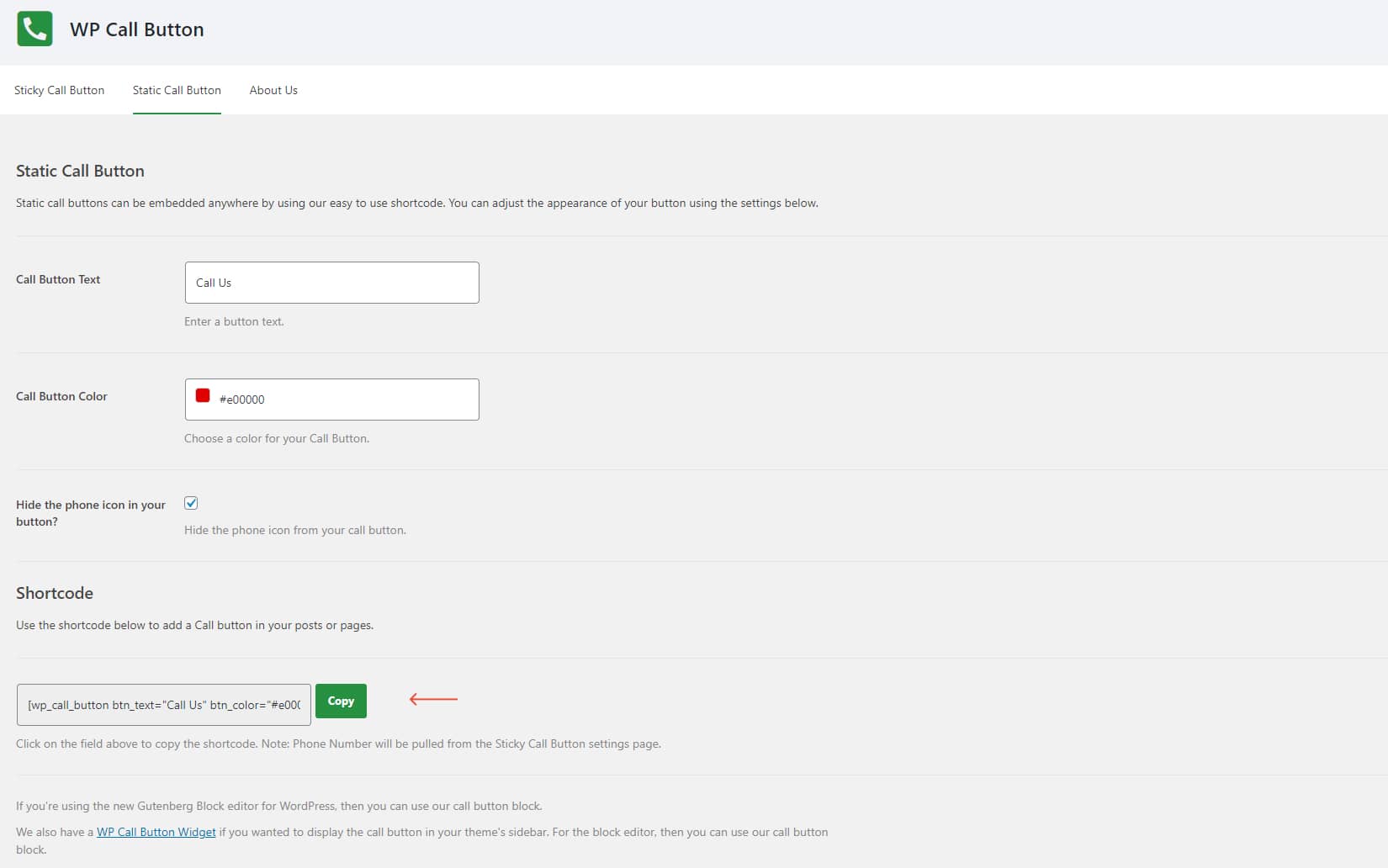1388x868 pixels.
Task: Click the WP Call Button header title
Action: (137, 29)
